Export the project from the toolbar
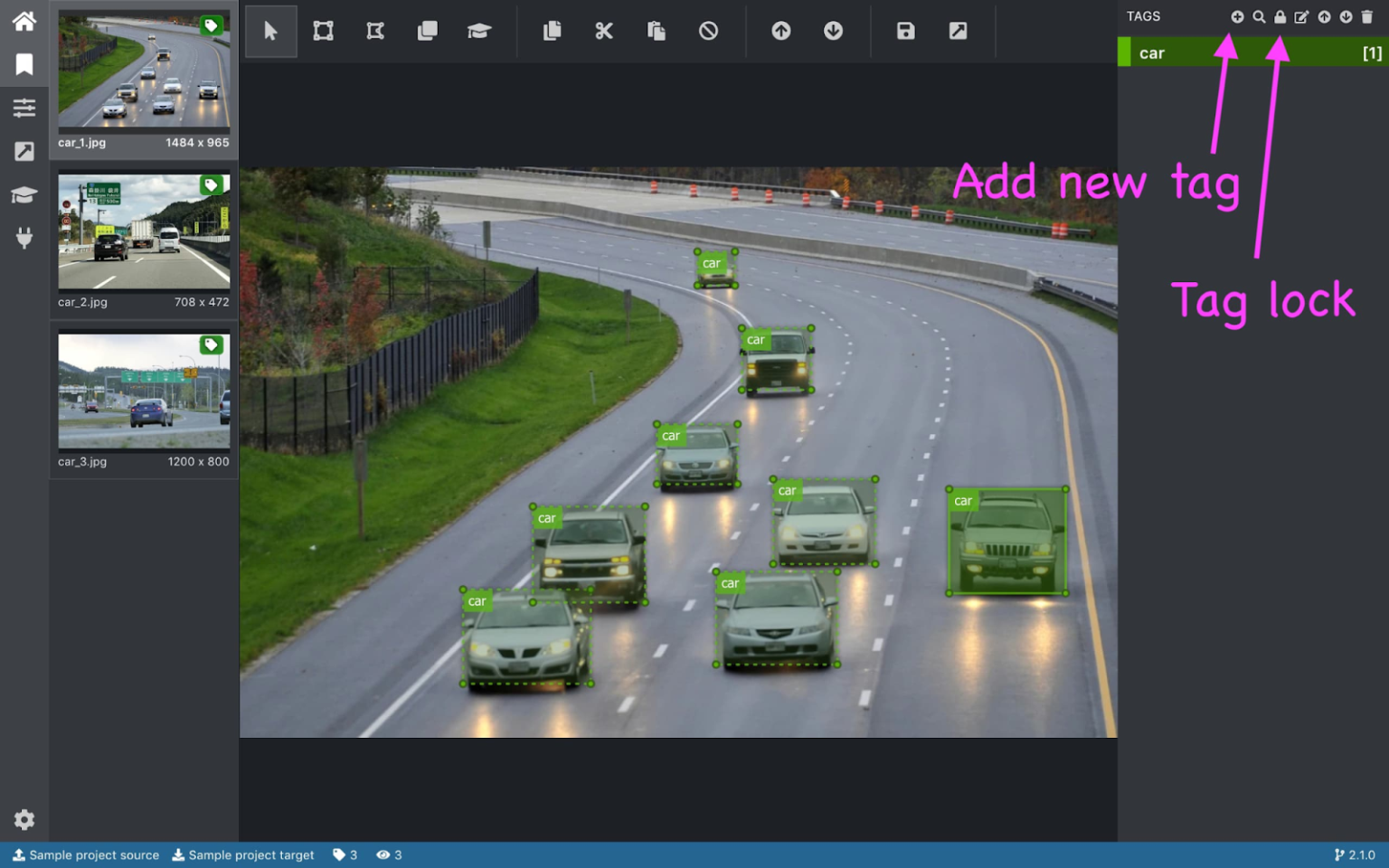This screenshot has height=868, width=1389. point(957,31)
